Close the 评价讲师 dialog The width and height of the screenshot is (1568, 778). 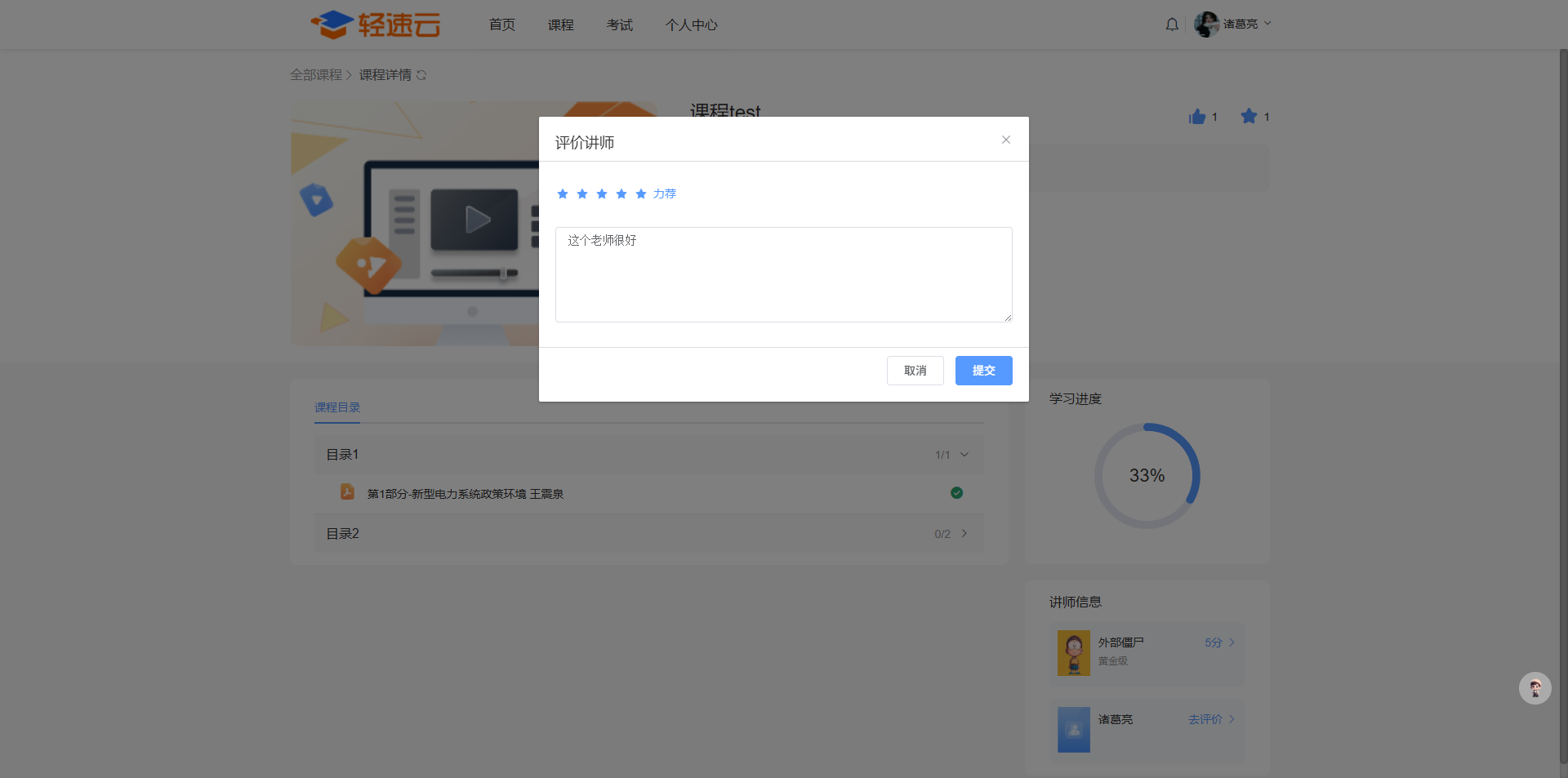coord(1006,140)
